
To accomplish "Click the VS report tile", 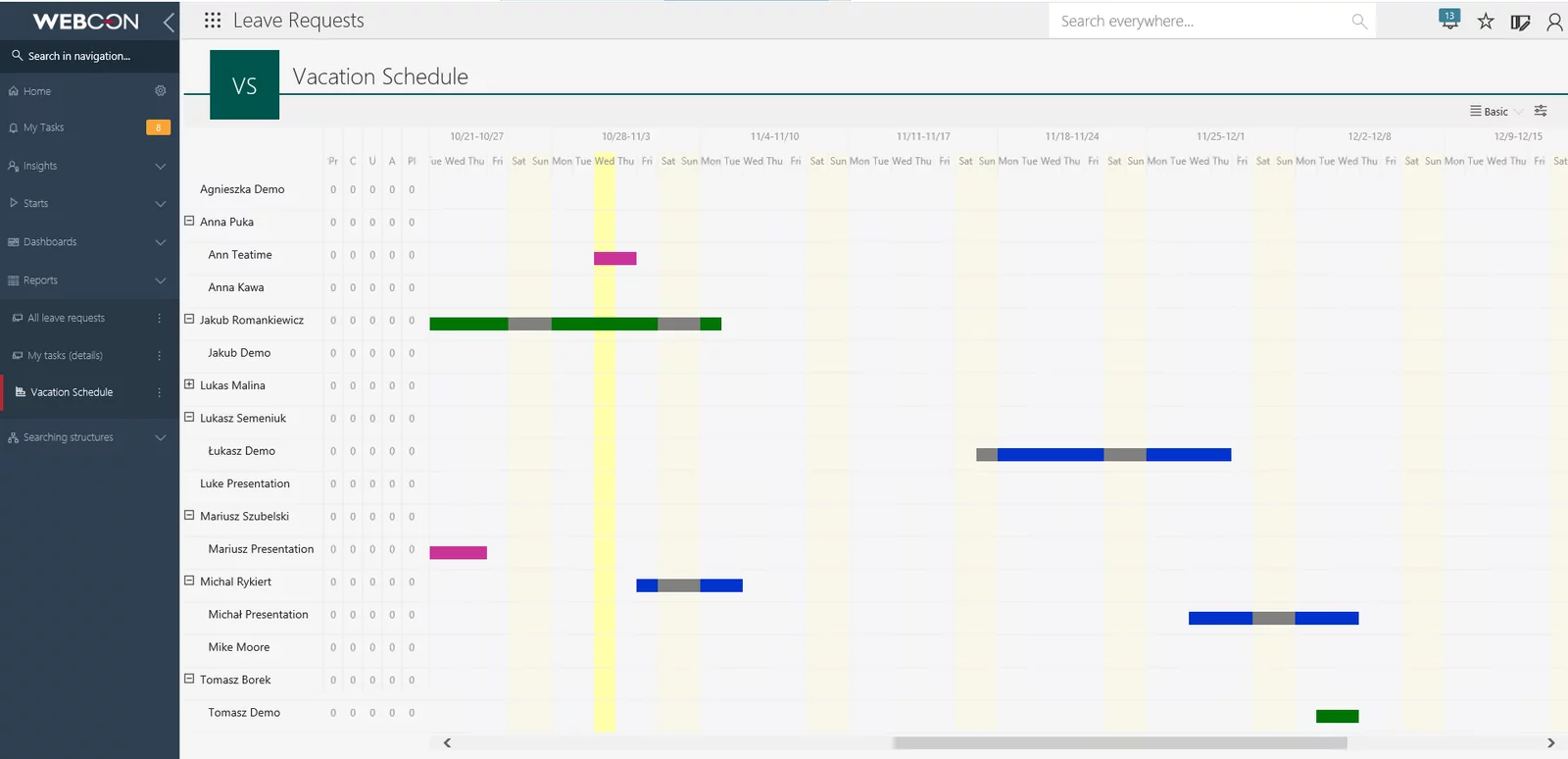I will (x=245, y=85).
